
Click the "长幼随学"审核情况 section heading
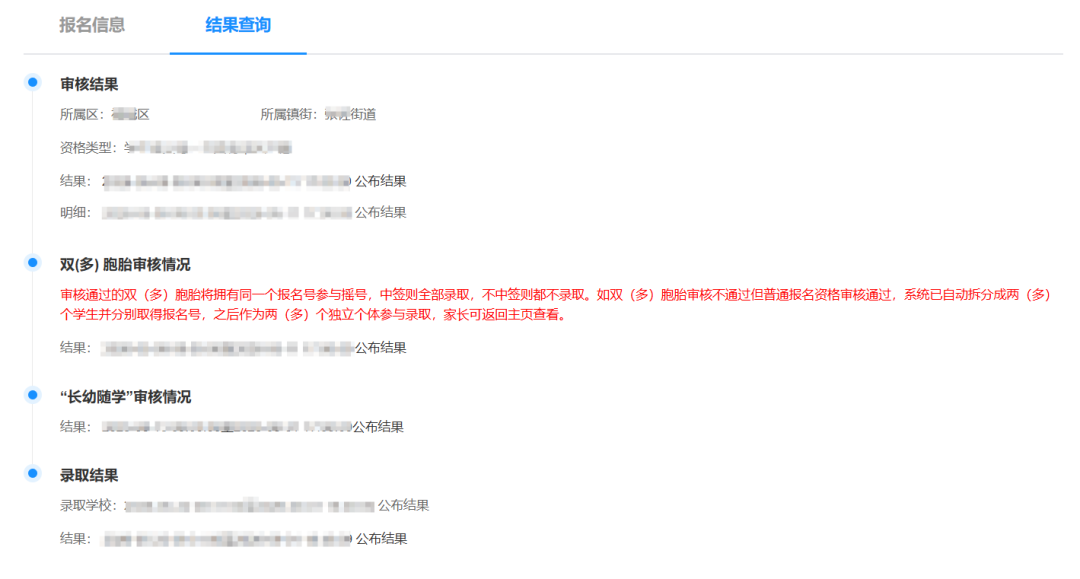125,397
